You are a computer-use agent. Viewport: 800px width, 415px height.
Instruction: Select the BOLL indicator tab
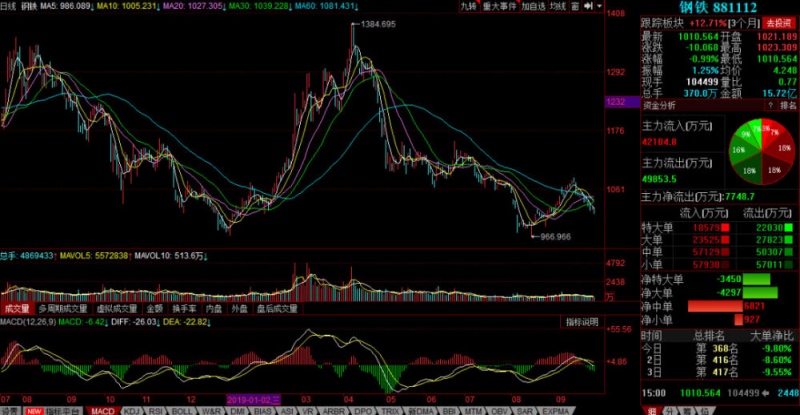[183, 410]
